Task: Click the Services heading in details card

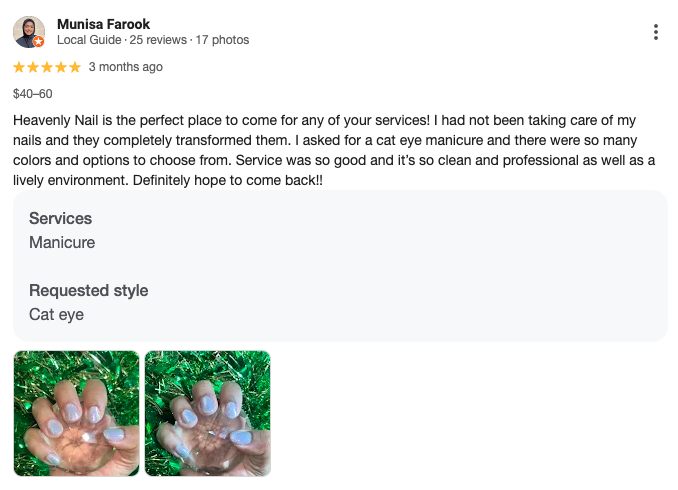Action: [61, 218]
